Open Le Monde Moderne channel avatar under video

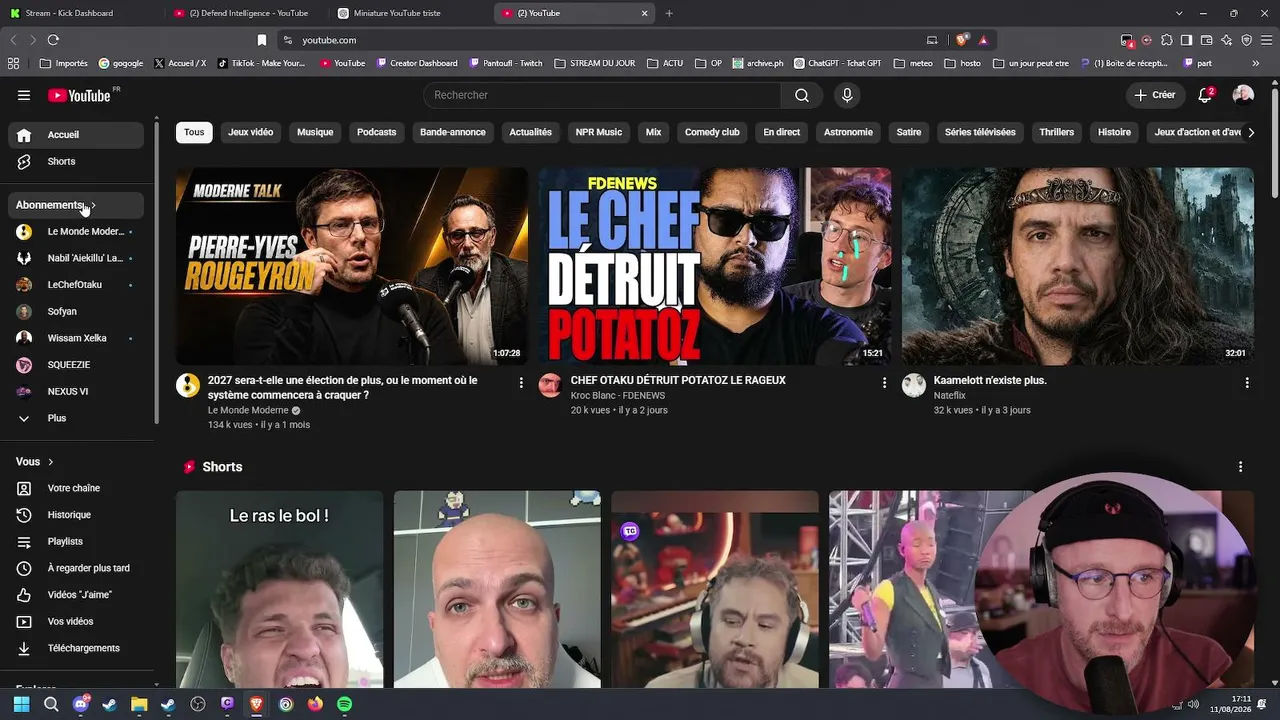(188, 386)
